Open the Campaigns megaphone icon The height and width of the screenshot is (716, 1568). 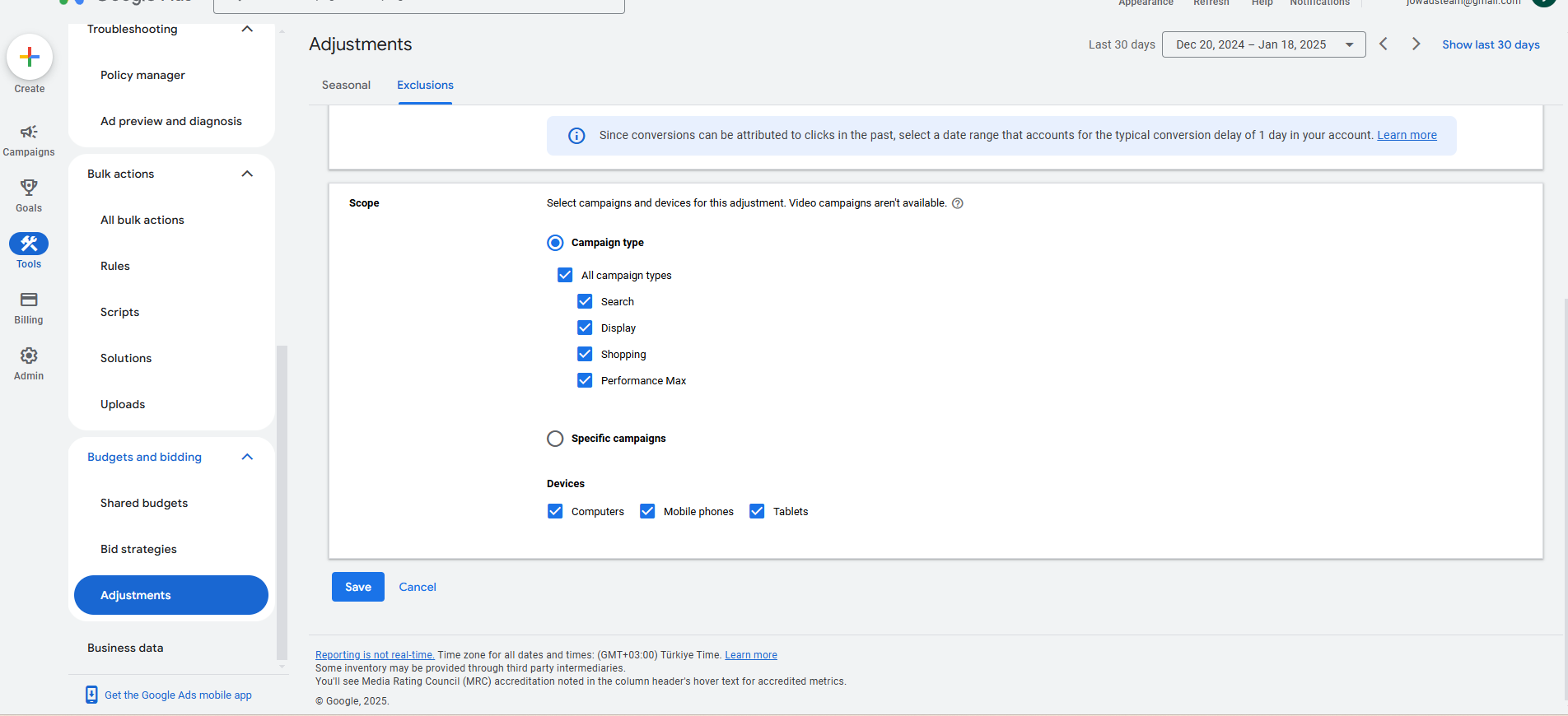click(x=29, y=132)
